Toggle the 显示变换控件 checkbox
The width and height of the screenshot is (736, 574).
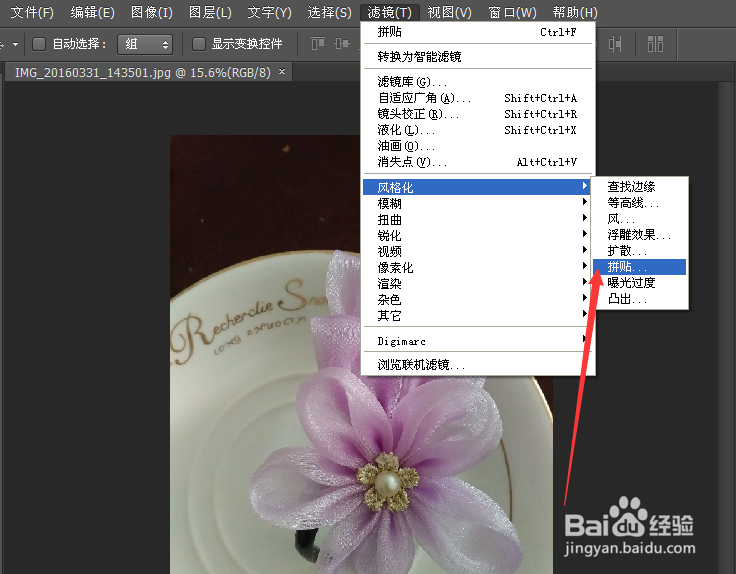point(199,44)
